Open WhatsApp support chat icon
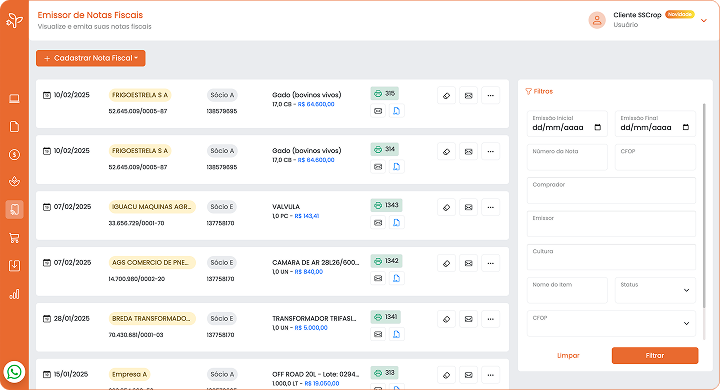 (14, 372)
